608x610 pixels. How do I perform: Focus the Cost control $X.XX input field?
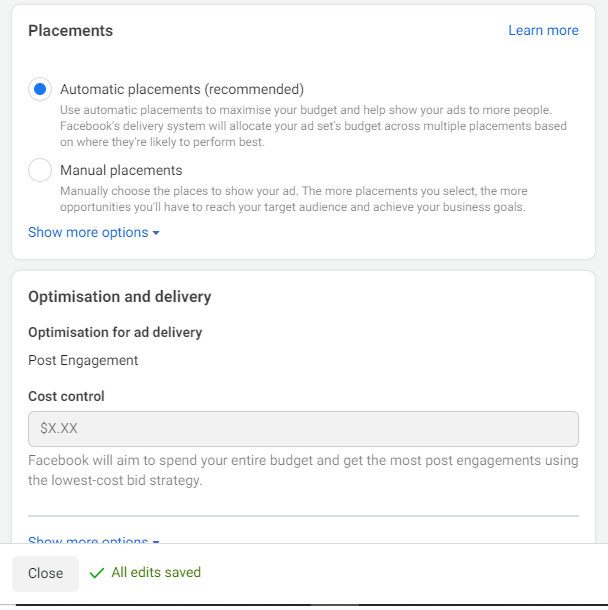[x=303, y=428]
